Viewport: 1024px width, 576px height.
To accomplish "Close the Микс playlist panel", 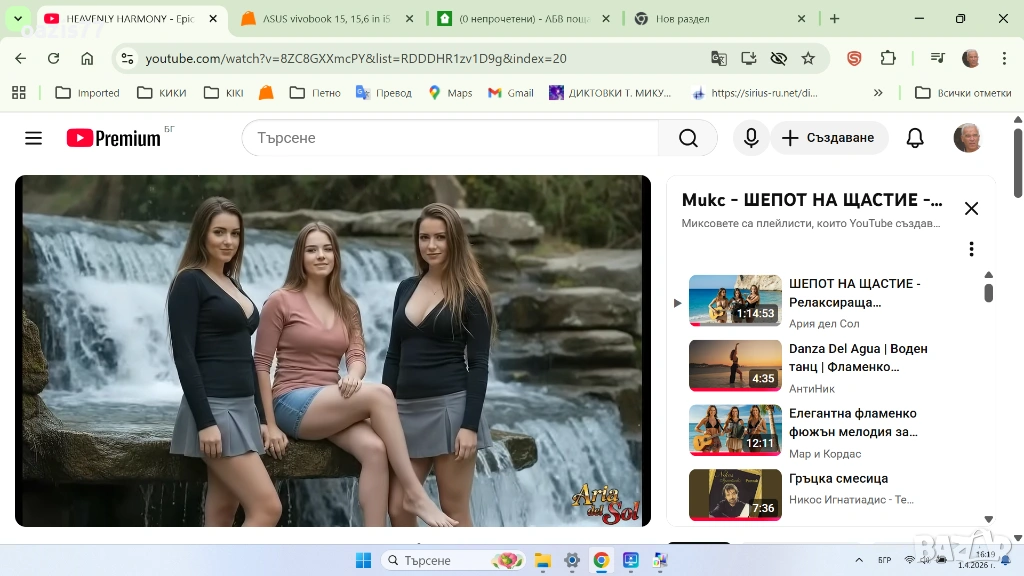I will [970, 208].
